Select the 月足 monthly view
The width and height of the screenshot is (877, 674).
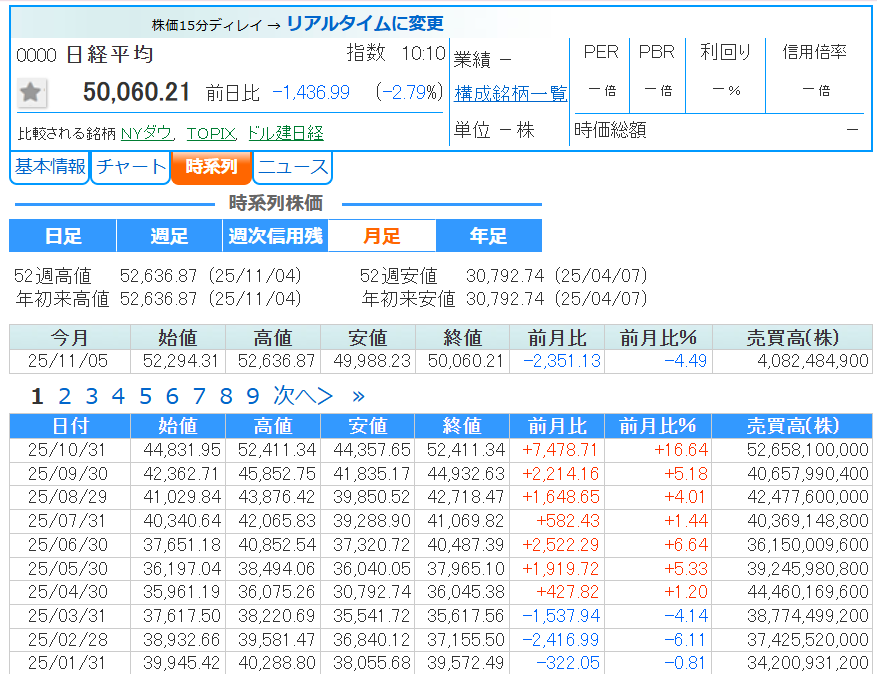(382, 236)
